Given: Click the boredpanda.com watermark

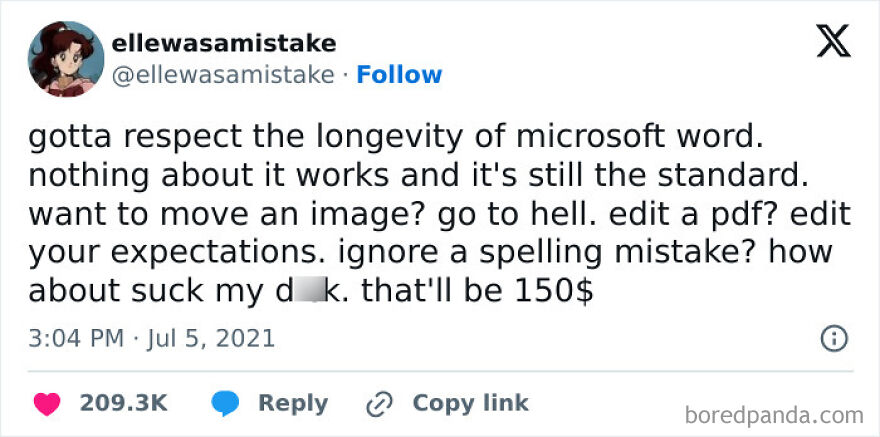Looking at the screenshot, I should 774,416.
